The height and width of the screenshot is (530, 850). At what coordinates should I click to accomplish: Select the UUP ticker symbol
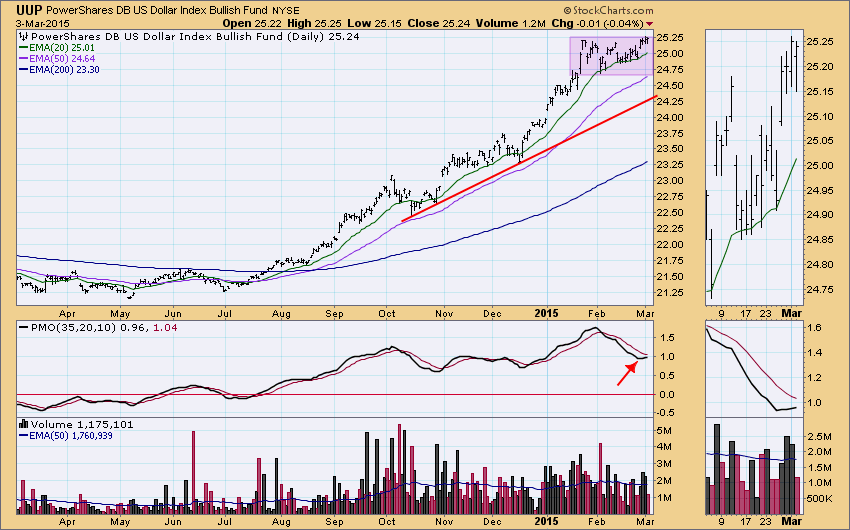30,10
